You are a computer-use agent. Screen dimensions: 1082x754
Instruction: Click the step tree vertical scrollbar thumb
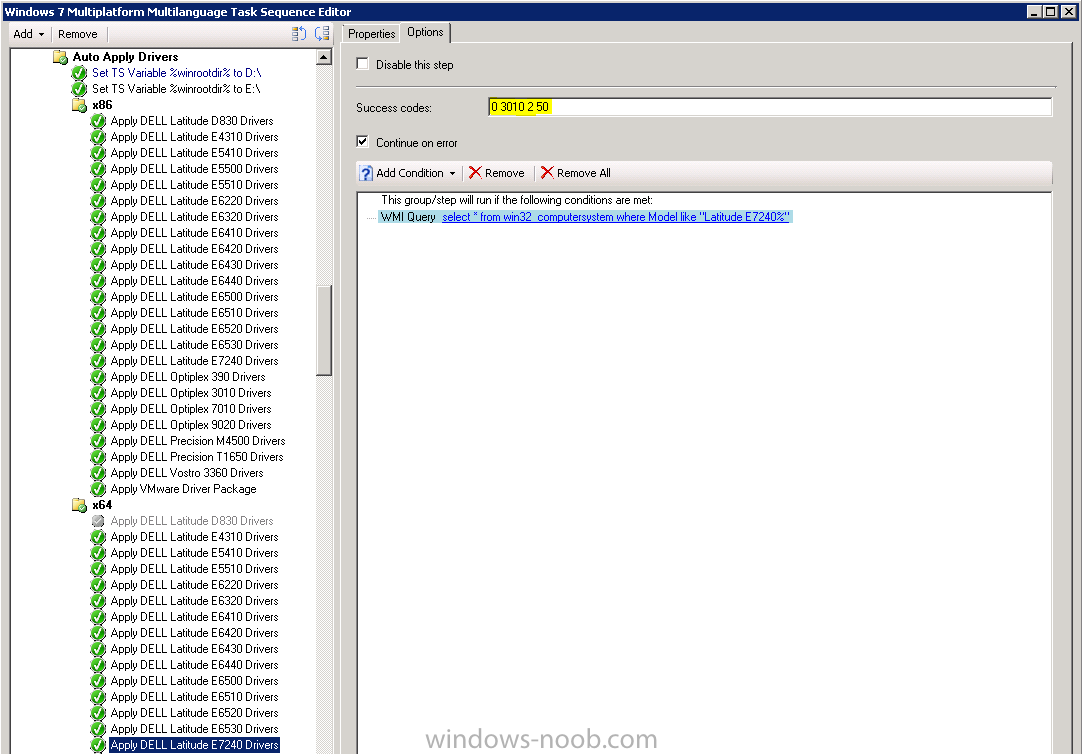click(x=324, y=330)
